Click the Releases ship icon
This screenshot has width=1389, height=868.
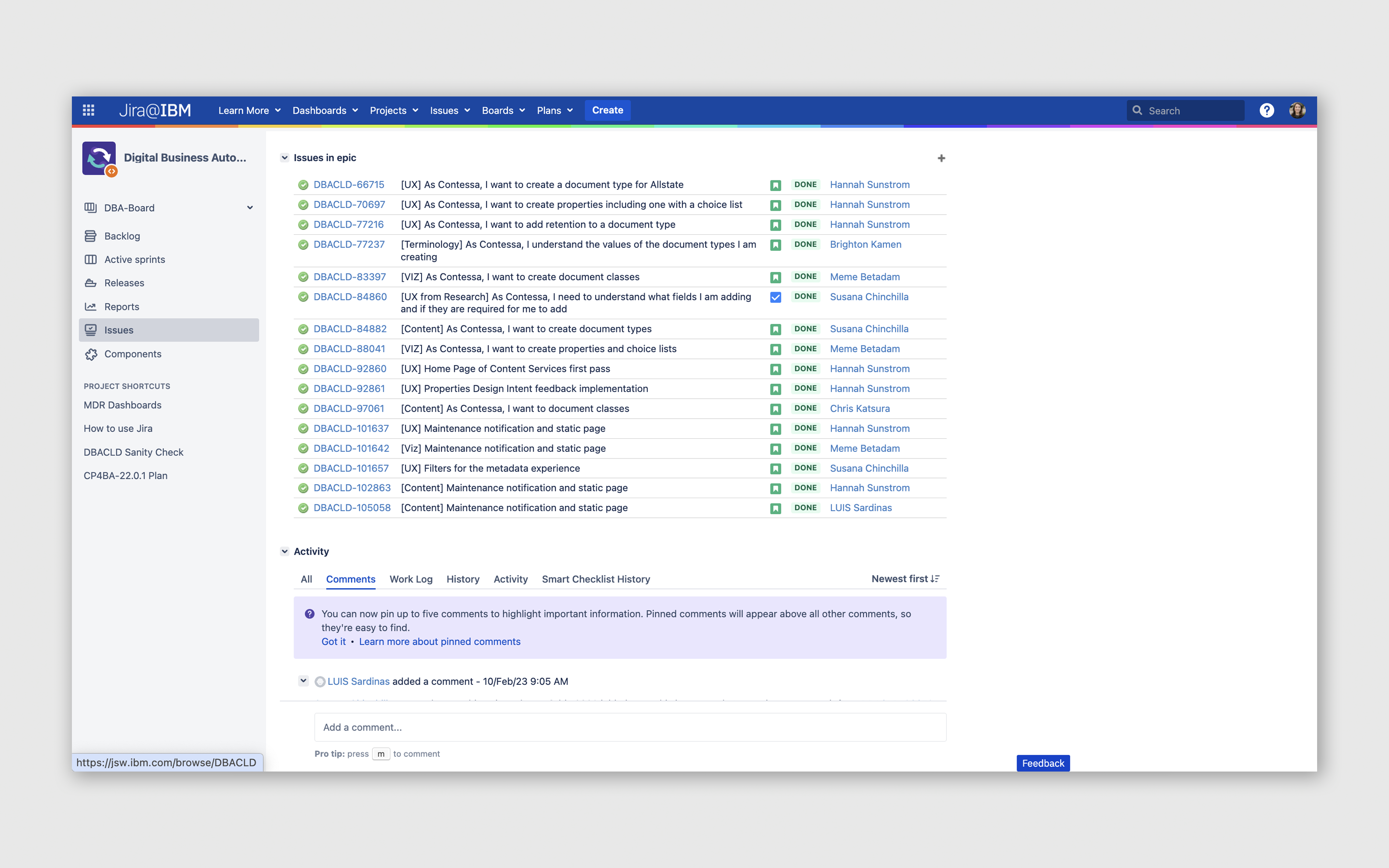(90, 283)
